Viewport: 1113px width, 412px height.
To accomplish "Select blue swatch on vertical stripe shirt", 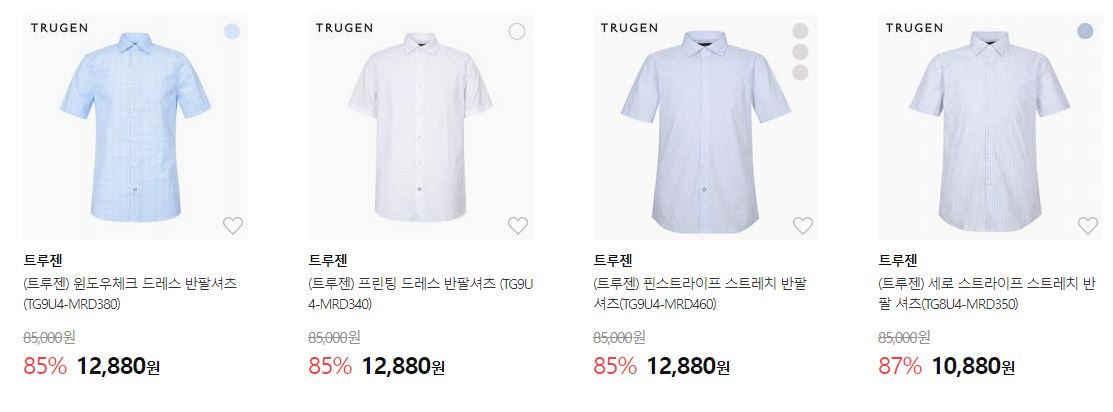I will 1085,31.
